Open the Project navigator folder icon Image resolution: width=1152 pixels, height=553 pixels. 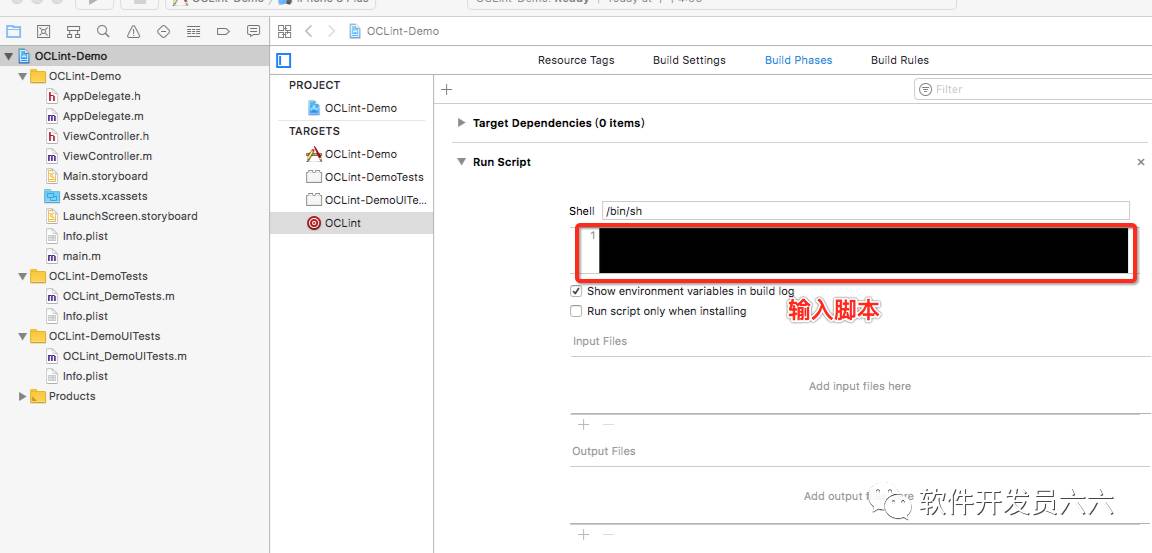[13, 32]
